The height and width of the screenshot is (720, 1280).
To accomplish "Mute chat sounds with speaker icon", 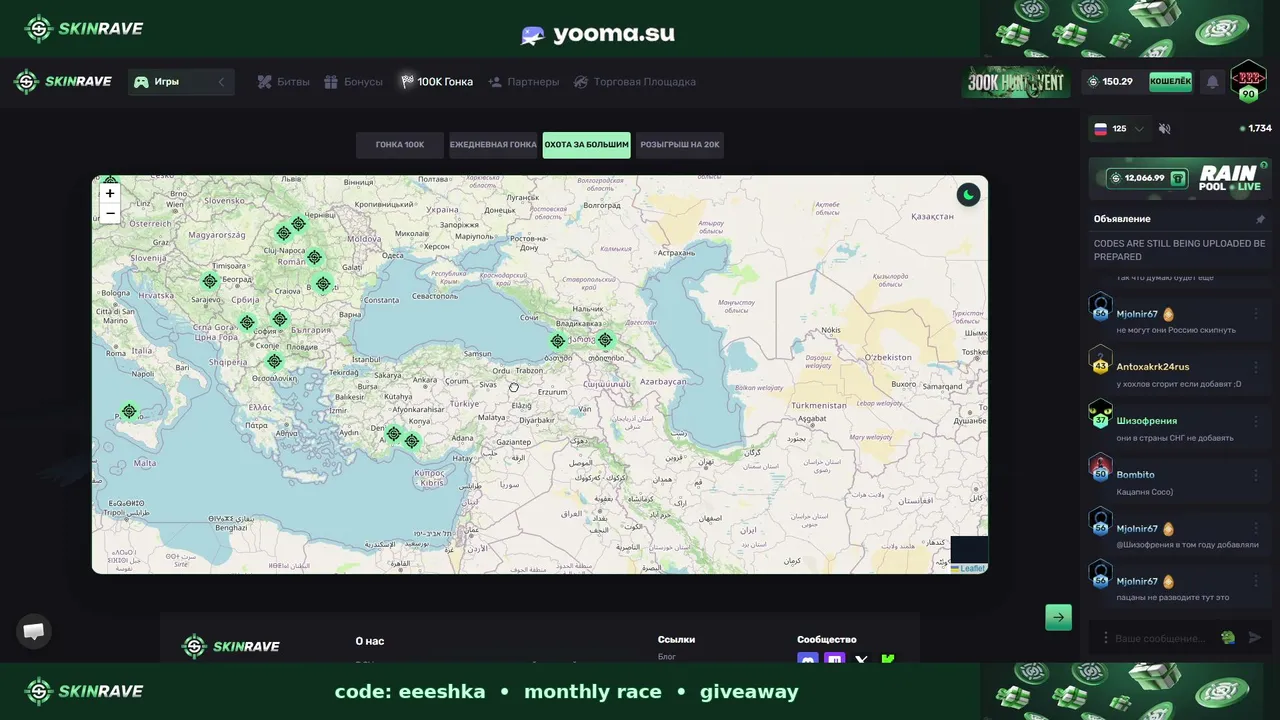I will (x=1165, y=129).
